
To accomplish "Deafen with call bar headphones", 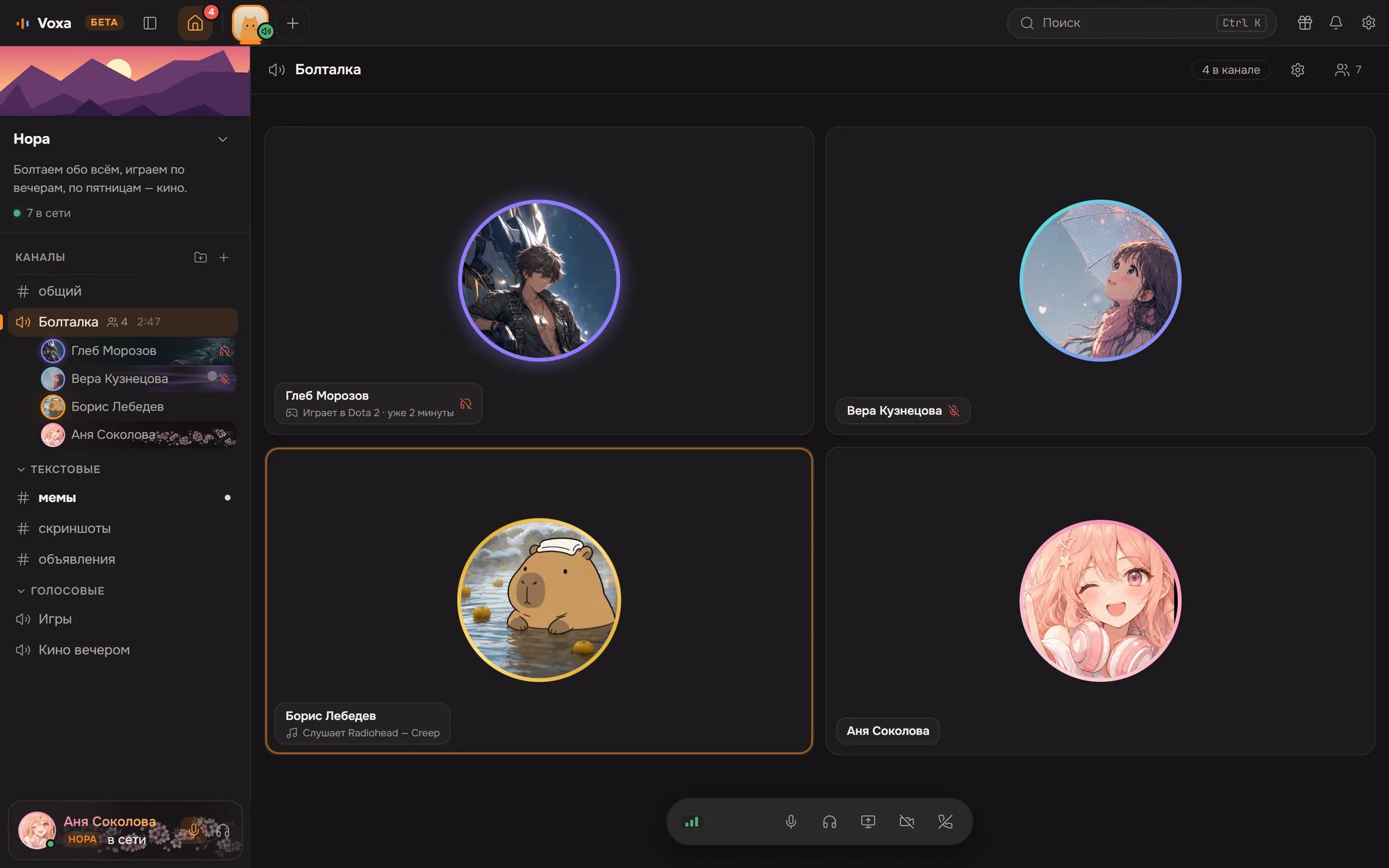I will (x=829, y=822).
